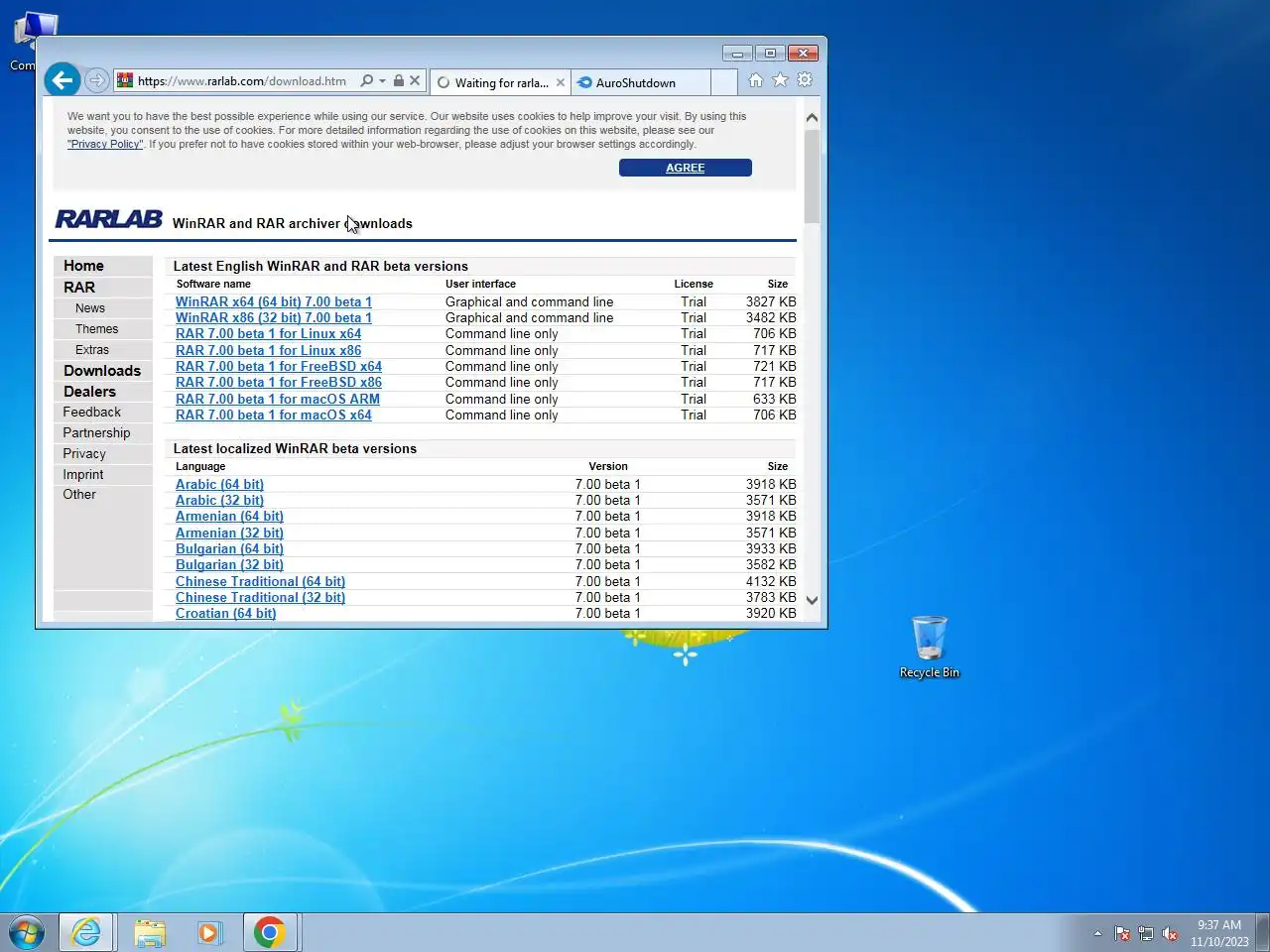Image resolution: width=1270 pixels, height=952 pixels.
Task: Click Internet Explorer taskbar icon
Action: (x=86, y=932)
